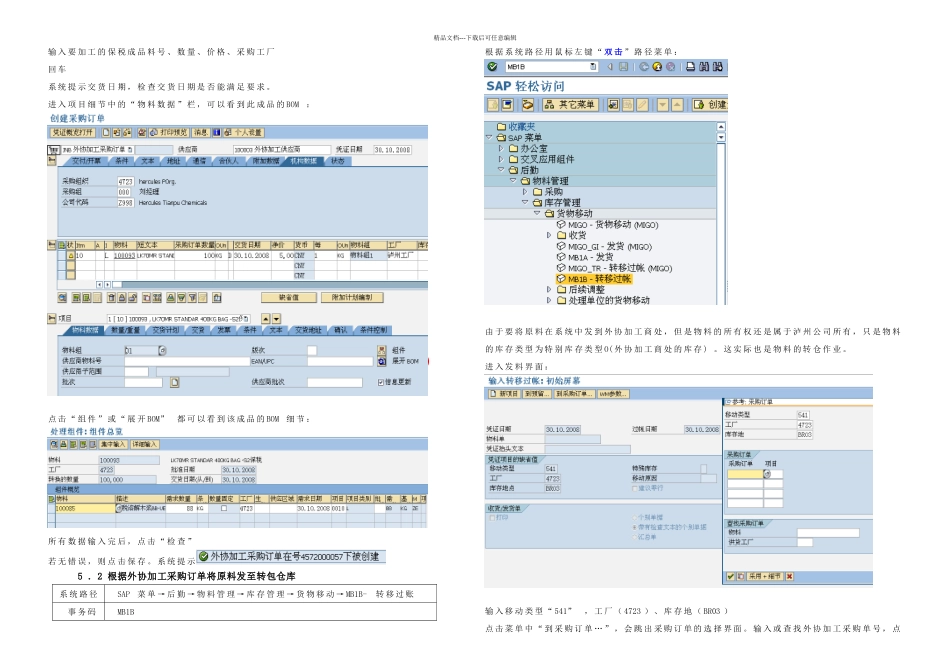Click the 新项目 button
This screenshot has width=950, height=672.
tap(505, 394)
